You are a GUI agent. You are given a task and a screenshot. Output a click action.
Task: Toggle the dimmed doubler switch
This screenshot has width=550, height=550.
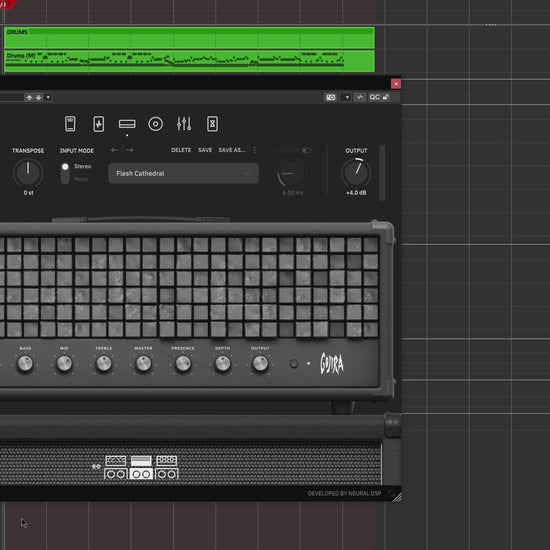[x=306, y=150]
